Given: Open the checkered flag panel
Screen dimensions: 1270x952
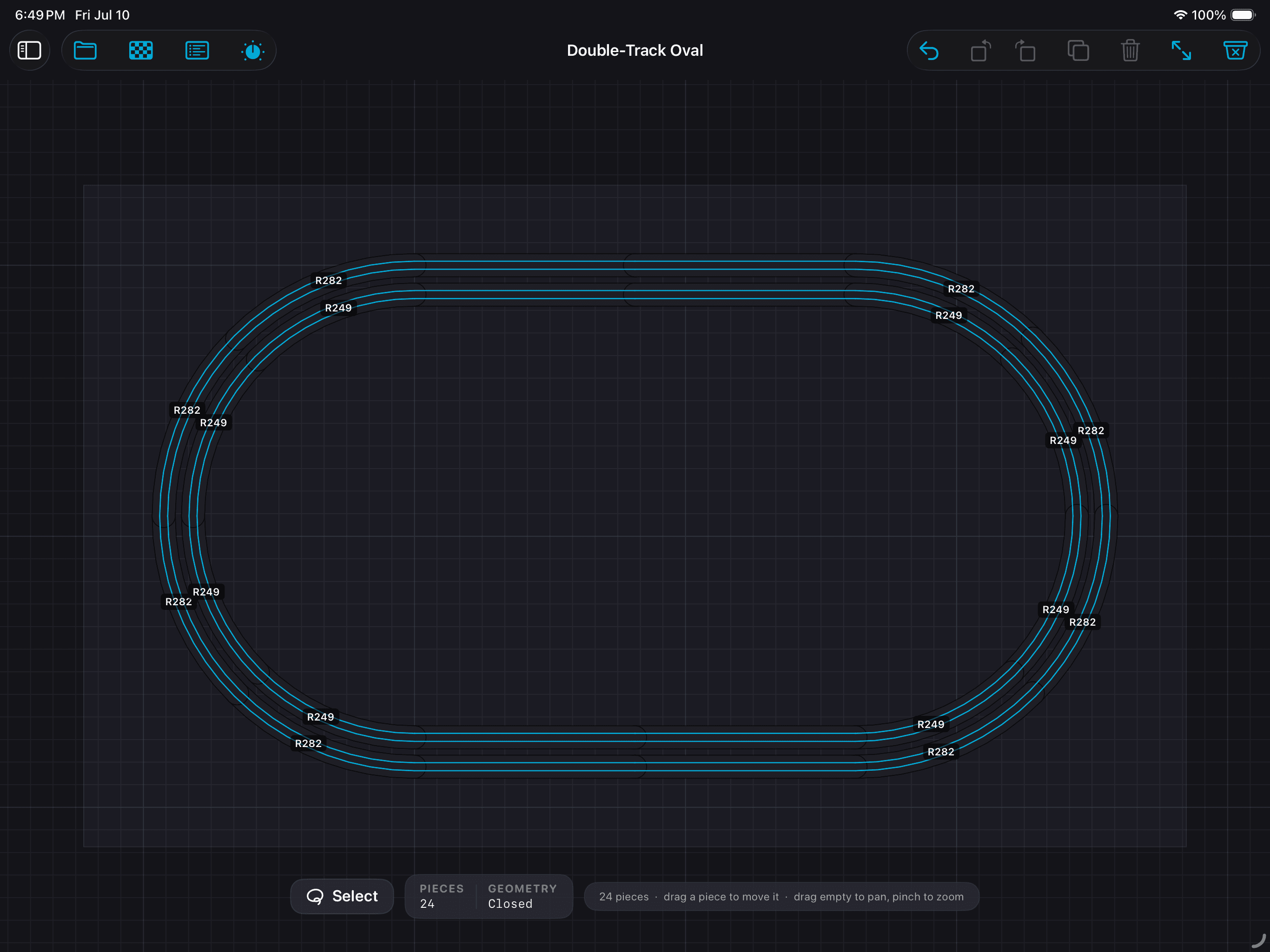Looking at the screenshot, I should click(141, 51).
